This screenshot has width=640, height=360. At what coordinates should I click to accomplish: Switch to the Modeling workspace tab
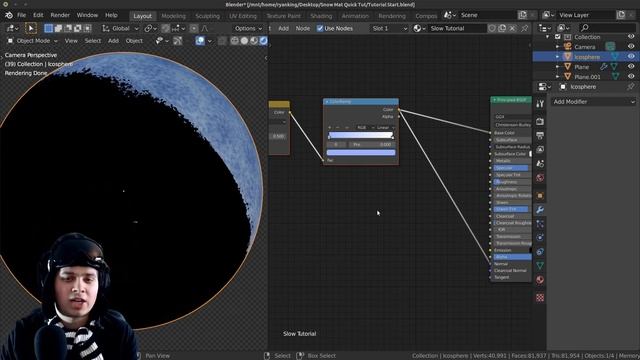173,16
